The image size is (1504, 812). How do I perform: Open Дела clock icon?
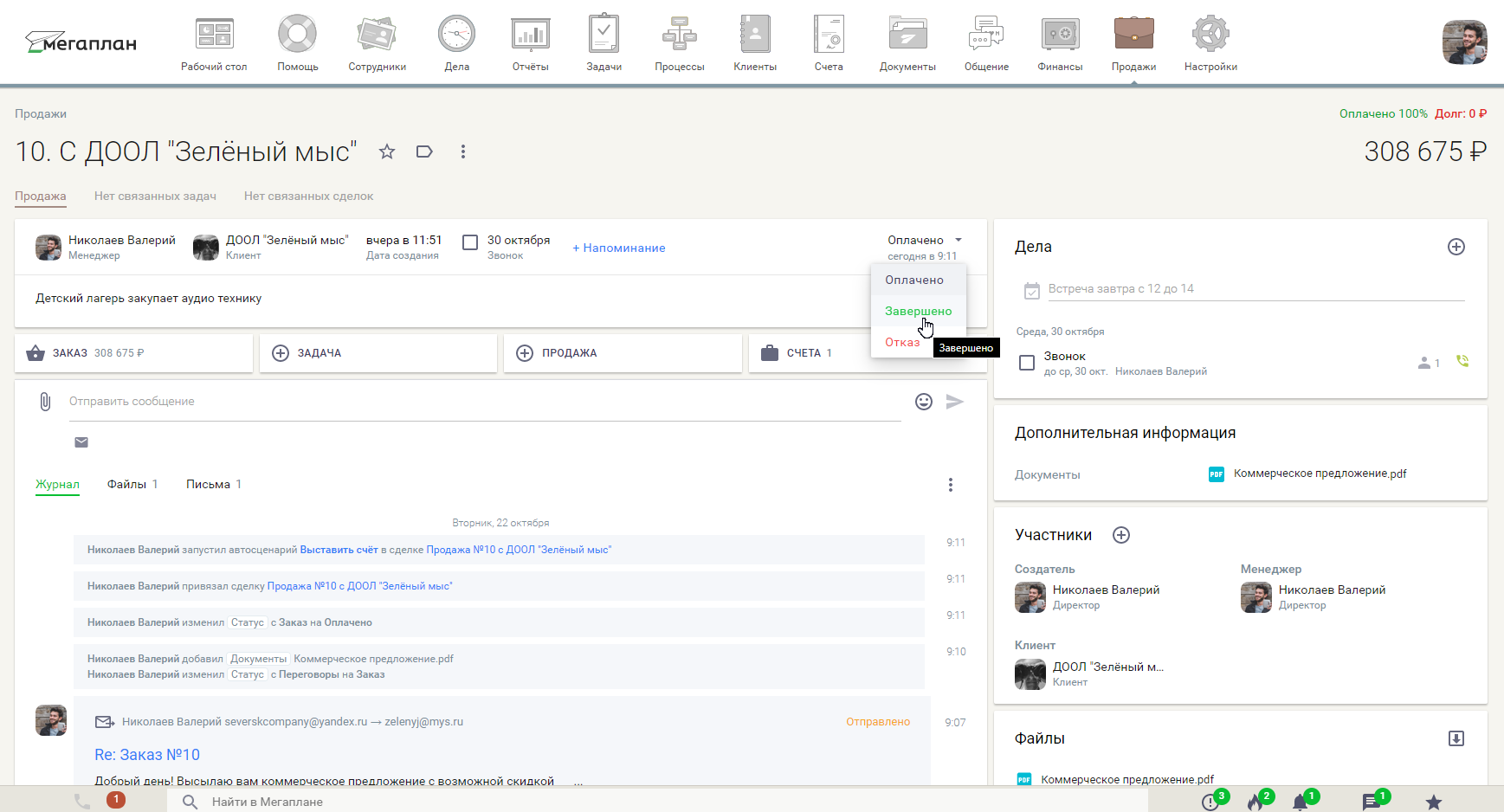(456, 35)
